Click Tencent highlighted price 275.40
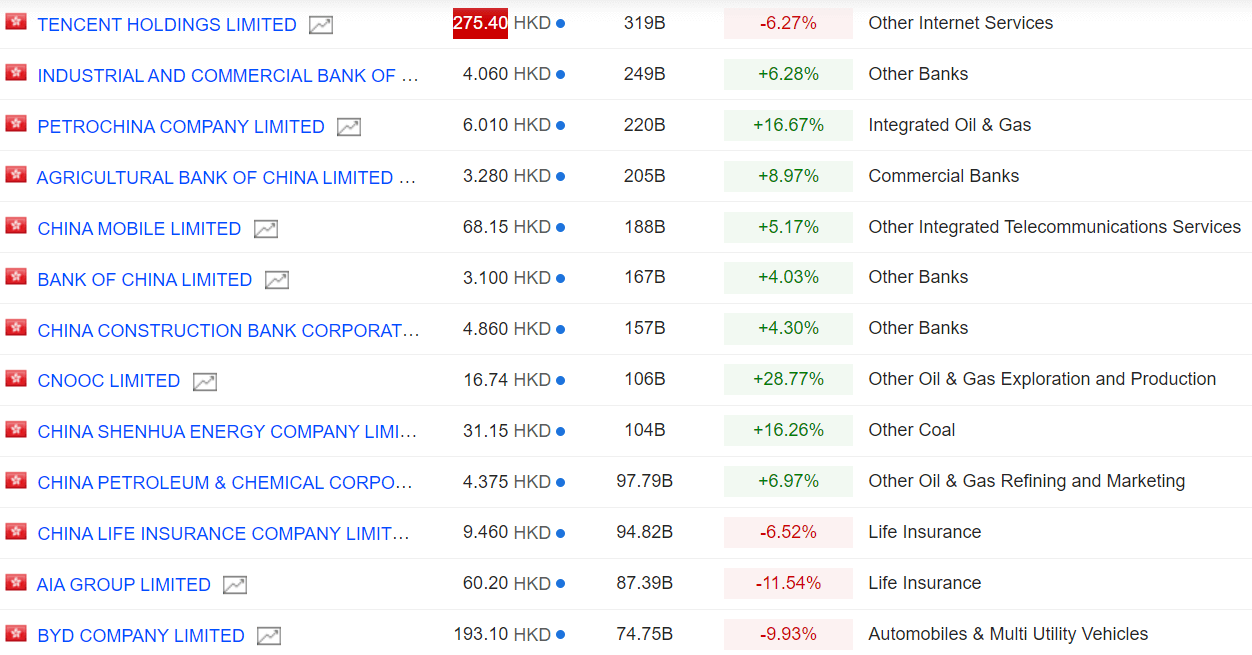 [x=480, y=23]
